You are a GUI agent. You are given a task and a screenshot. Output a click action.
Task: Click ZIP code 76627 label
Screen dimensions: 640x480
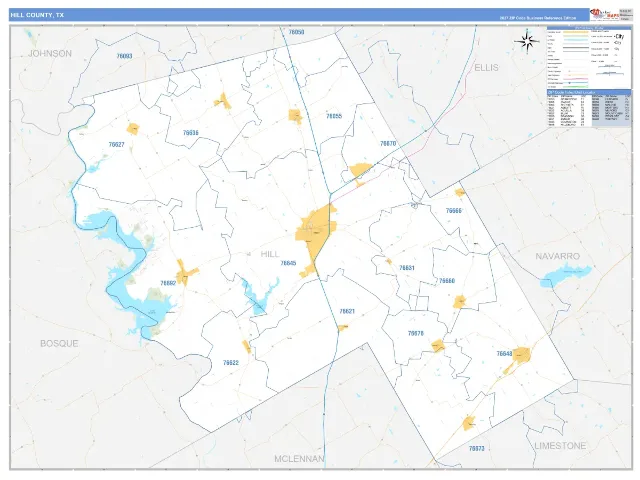(117, 144)
